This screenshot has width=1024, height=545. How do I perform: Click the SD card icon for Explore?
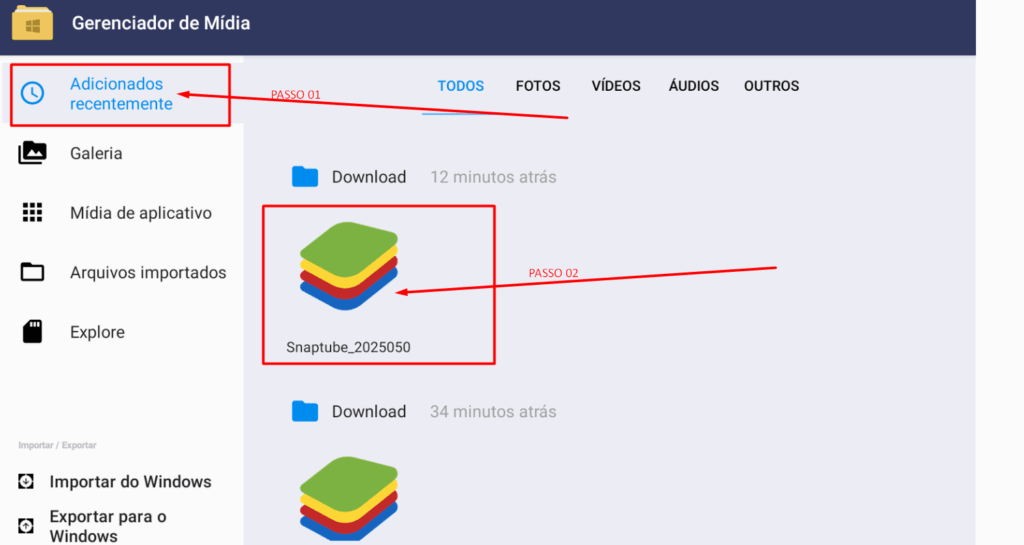point(32,332)
